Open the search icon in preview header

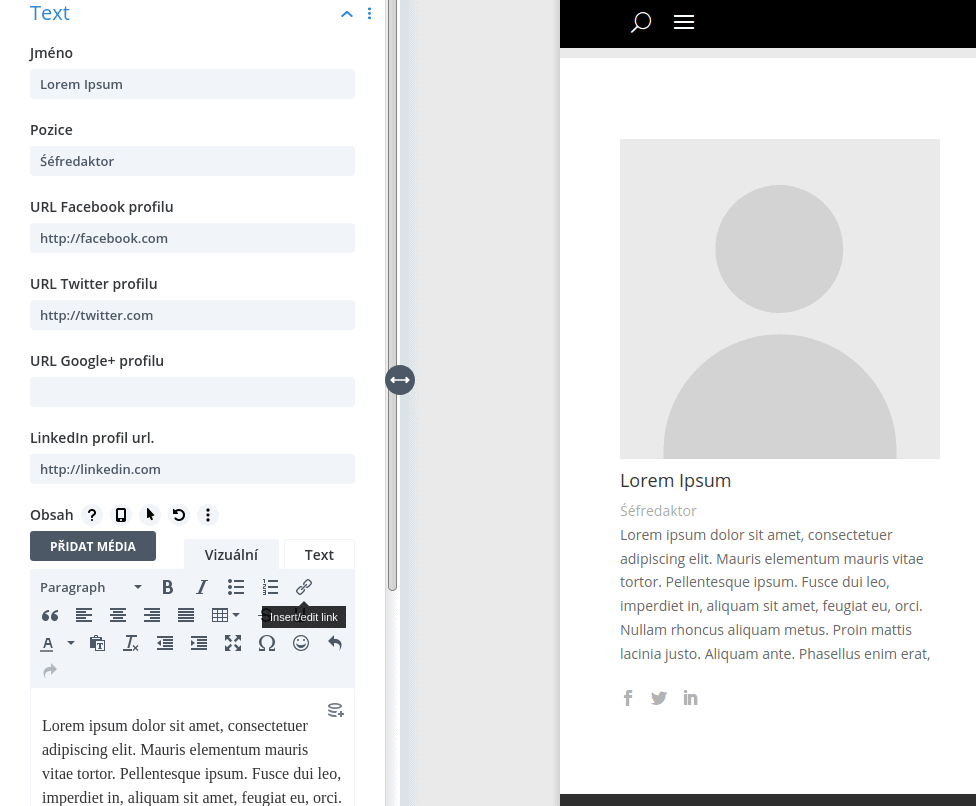tap(640, 22)
